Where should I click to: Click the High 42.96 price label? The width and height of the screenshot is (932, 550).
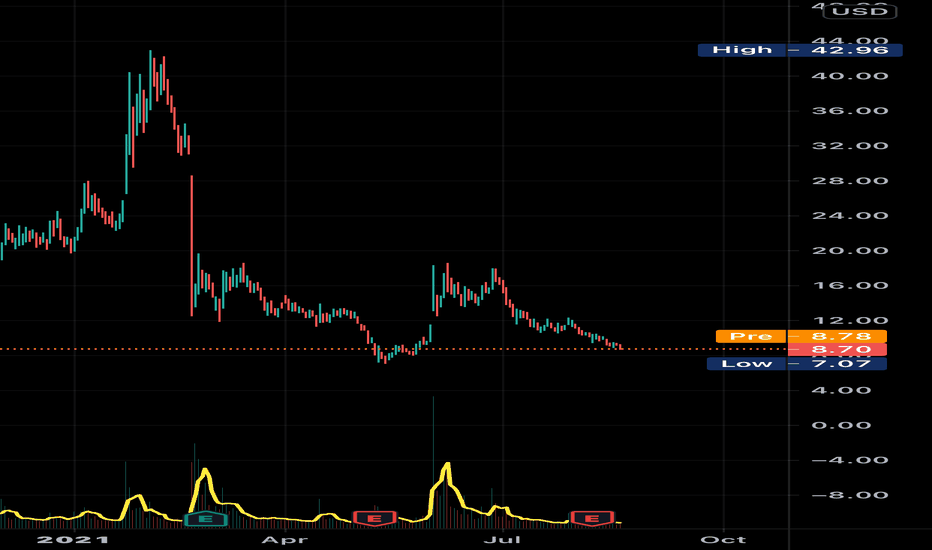point(800,50)
